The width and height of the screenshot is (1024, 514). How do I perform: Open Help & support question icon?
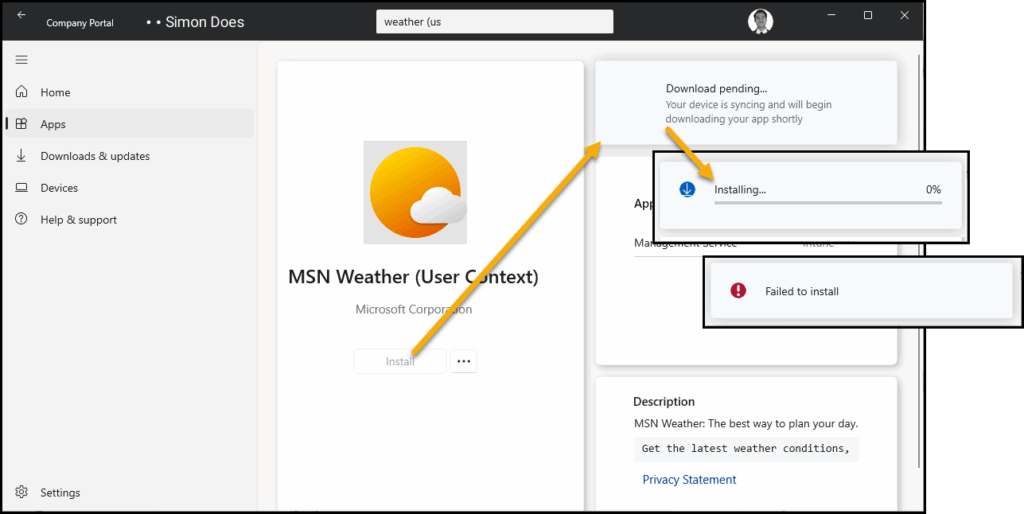click(x=21, y=220)
